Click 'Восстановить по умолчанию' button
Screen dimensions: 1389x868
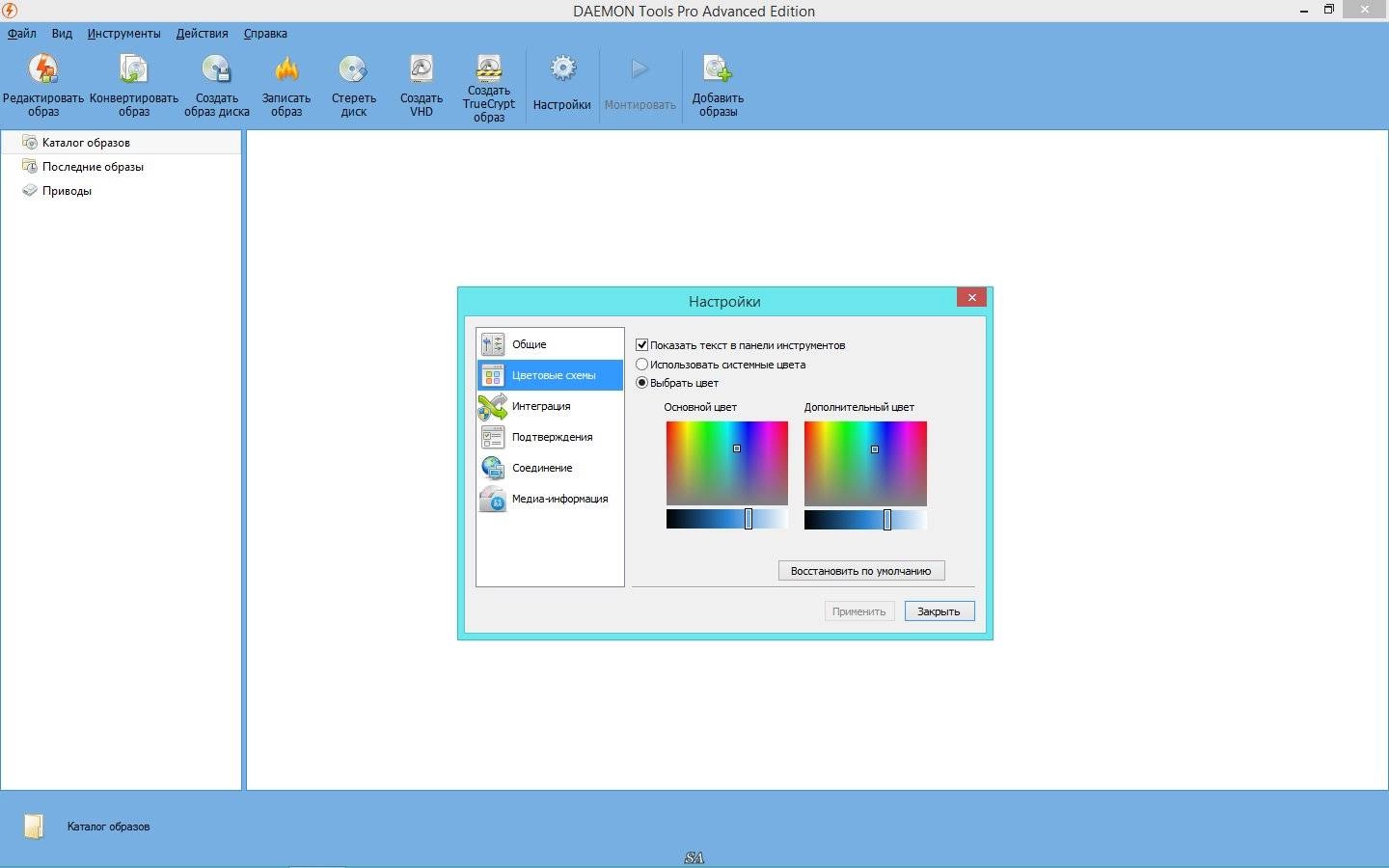click(x=861, y=571)
